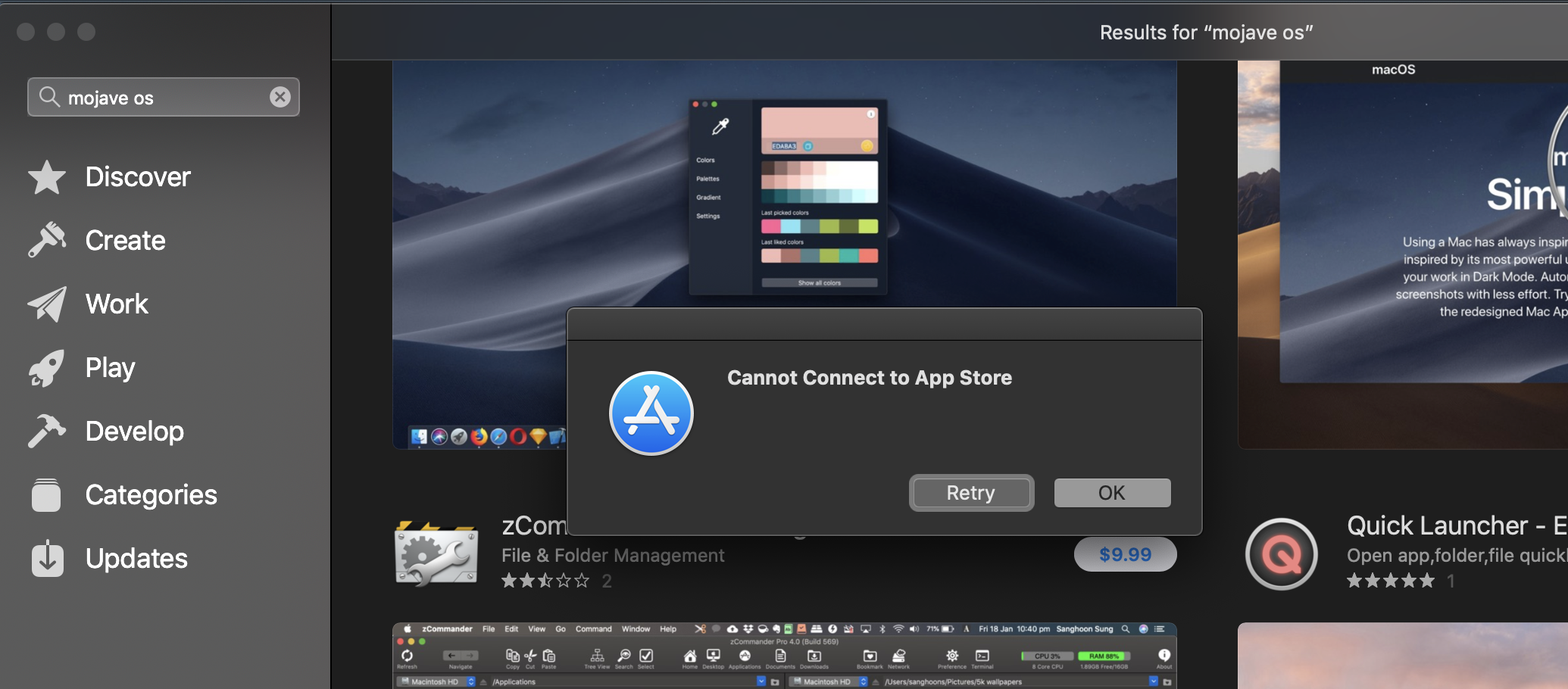Dismiss the error dialog with OK

1112,493
